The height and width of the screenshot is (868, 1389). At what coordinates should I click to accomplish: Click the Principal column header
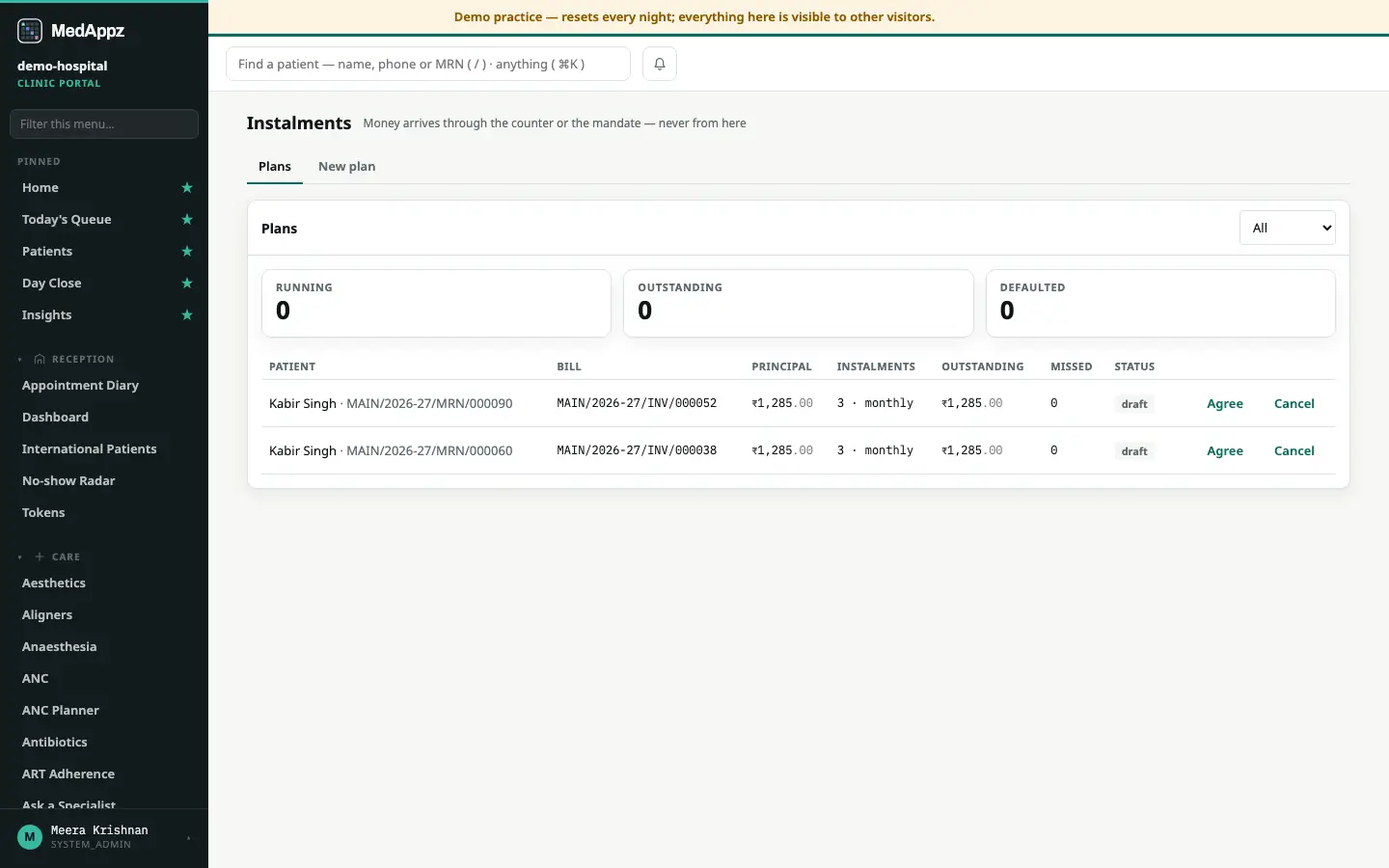[781, 366]
